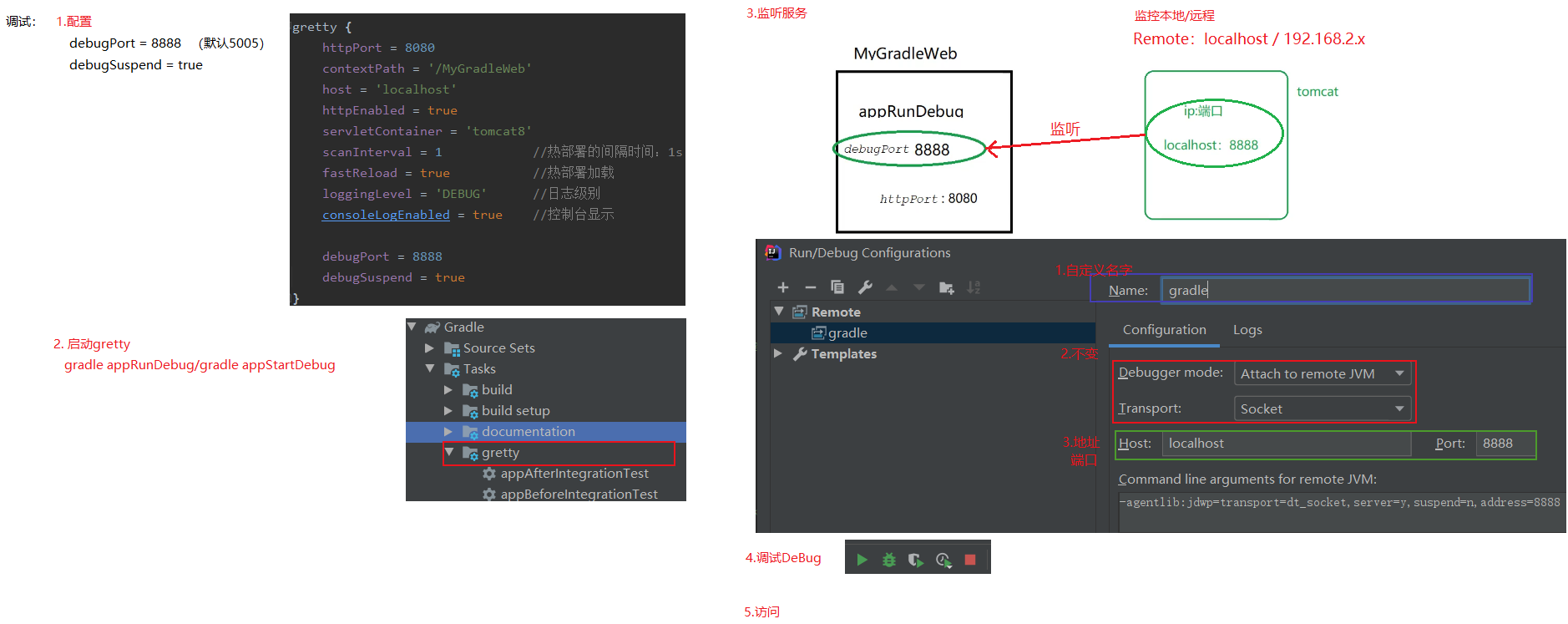The image size is (1568, 624).
Task: Expand the Templates tree node
Action: click(x=778, y=353)
